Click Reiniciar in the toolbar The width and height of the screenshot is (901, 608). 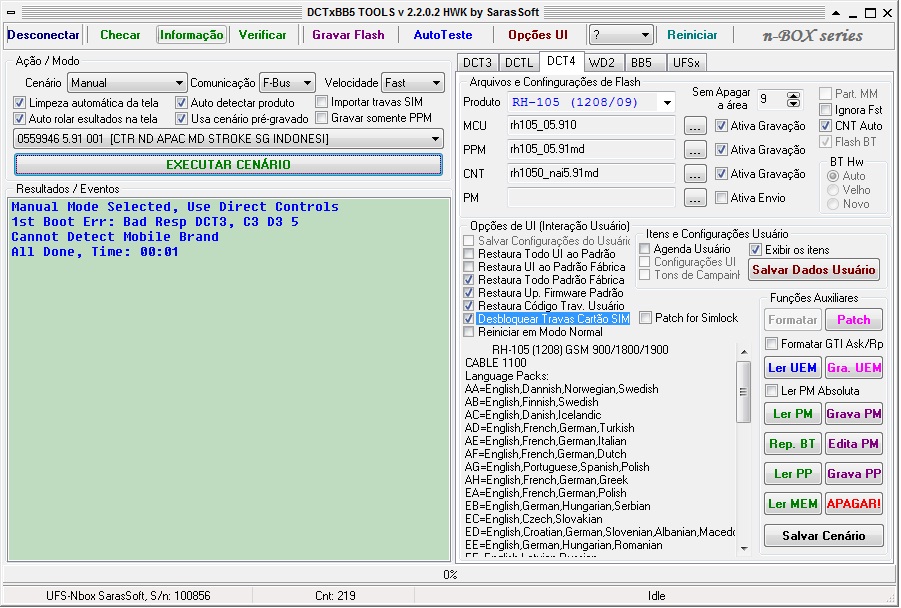(x=692, y=35)
